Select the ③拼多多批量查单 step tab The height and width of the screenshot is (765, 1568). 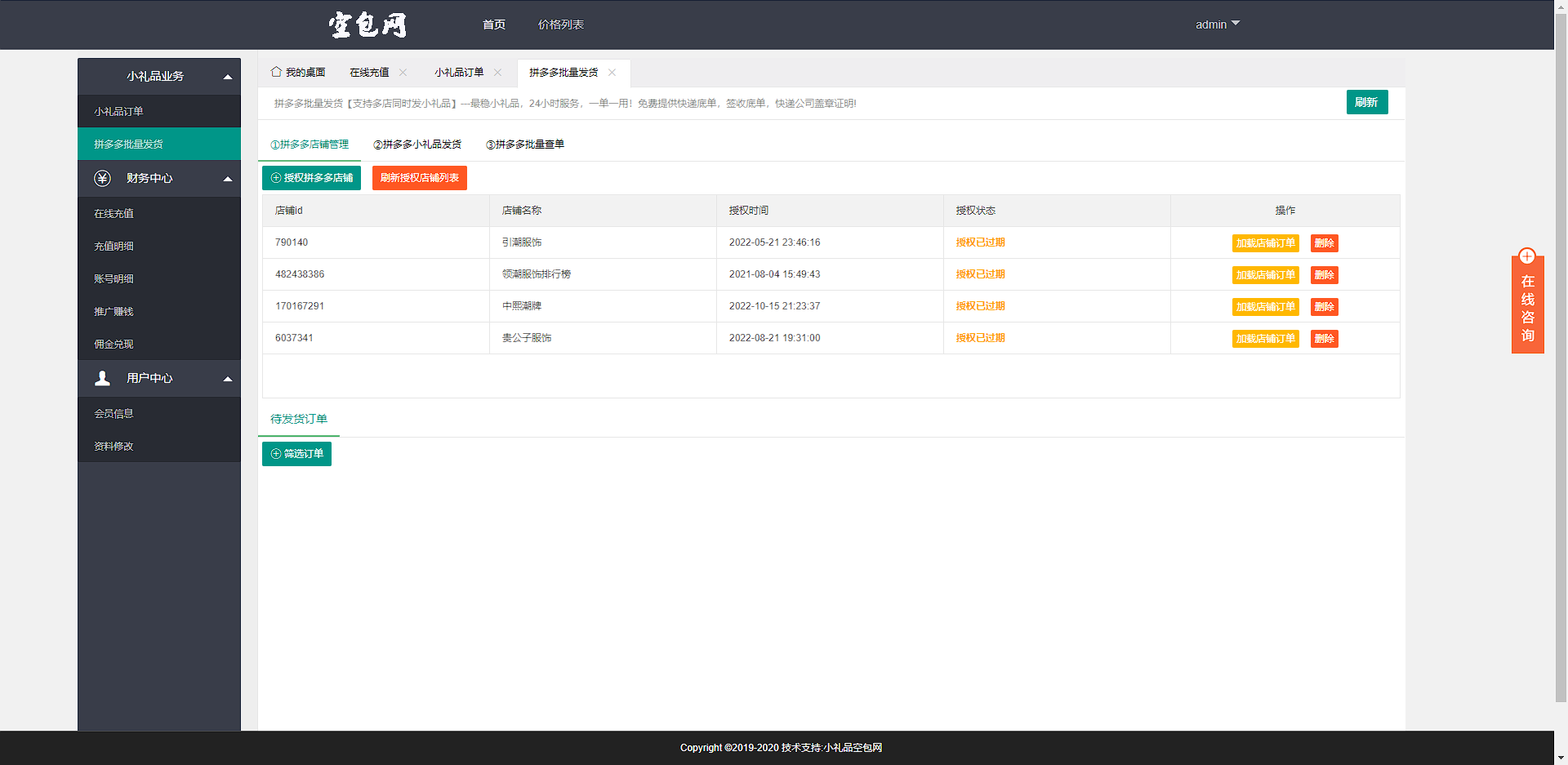click(x=525, y=145)
